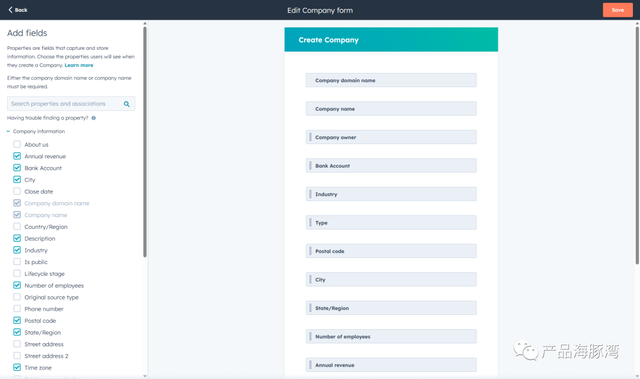Go back using the Back arrow
Screen dimensions: 640x379
(x=18, y=10)
